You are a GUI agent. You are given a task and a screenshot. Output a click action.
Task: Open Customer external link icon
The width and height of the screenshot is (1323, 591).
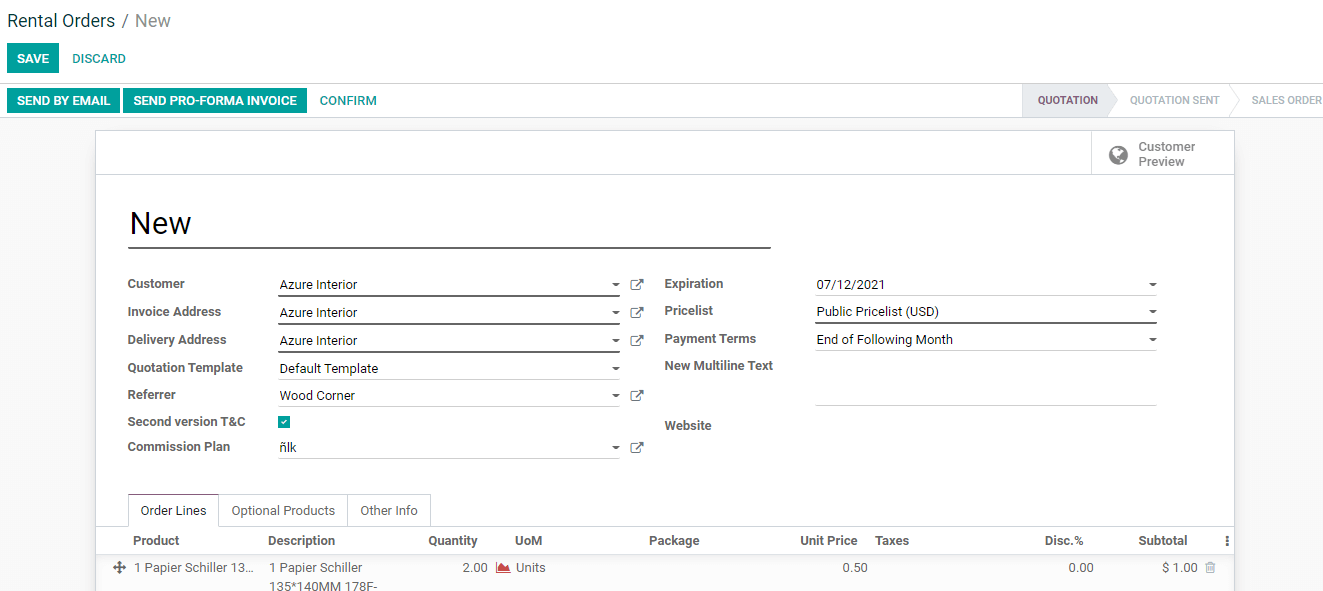[x=636, y=285]
